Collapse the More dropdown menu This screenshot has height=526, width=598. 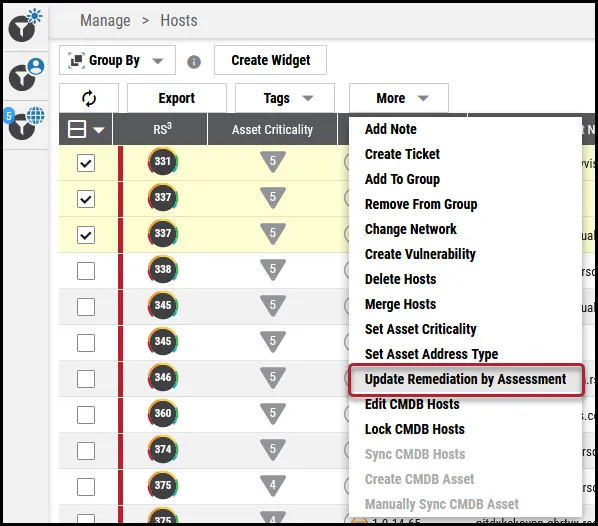[x=399, y=98]
